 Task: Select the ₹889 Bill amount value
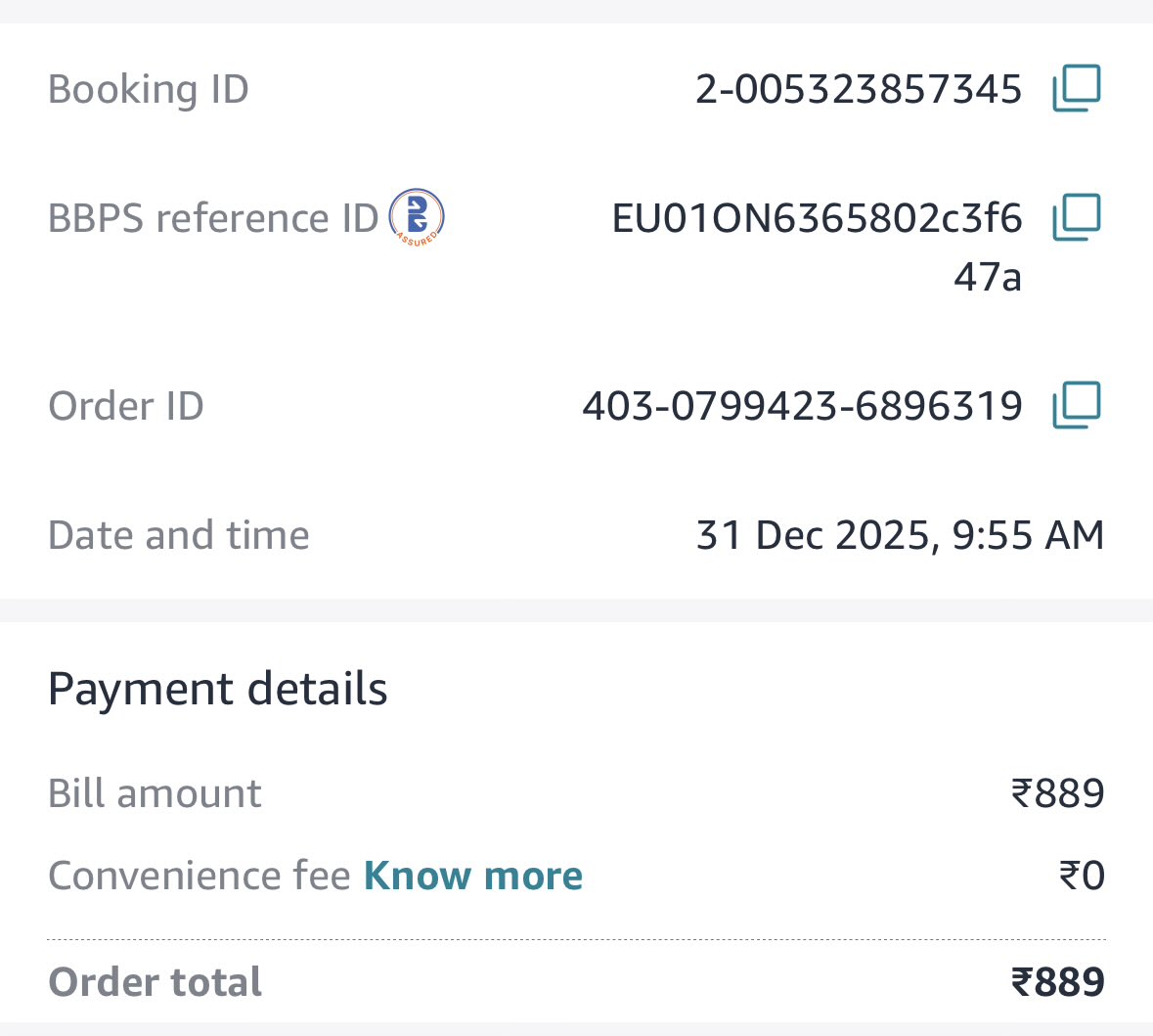pyautogui.click(x=1057, y=793)
